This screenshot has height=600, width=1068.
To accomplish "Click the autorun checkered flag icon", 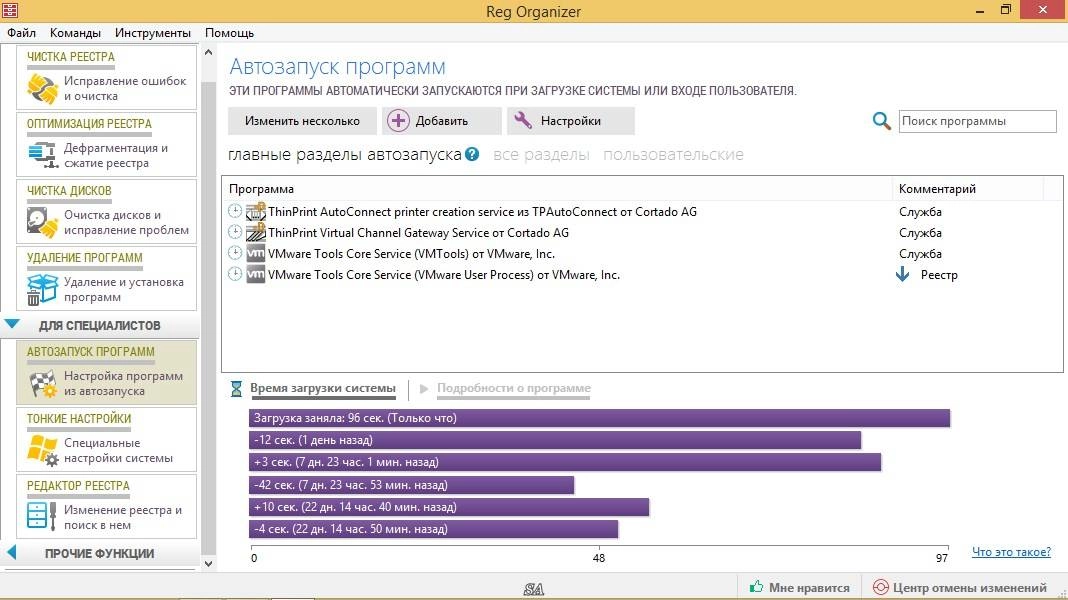I will pyautogui.click(x=44, y=384).
